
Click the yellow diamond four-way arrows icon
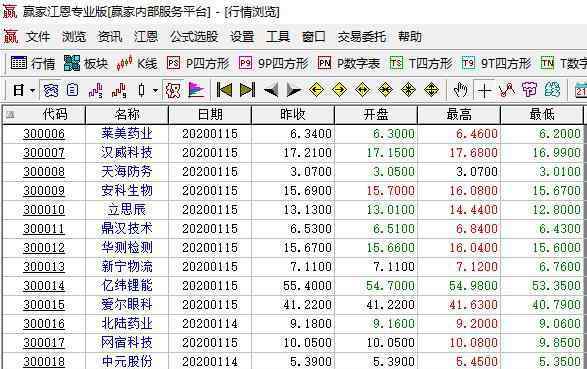coord(408,90)
